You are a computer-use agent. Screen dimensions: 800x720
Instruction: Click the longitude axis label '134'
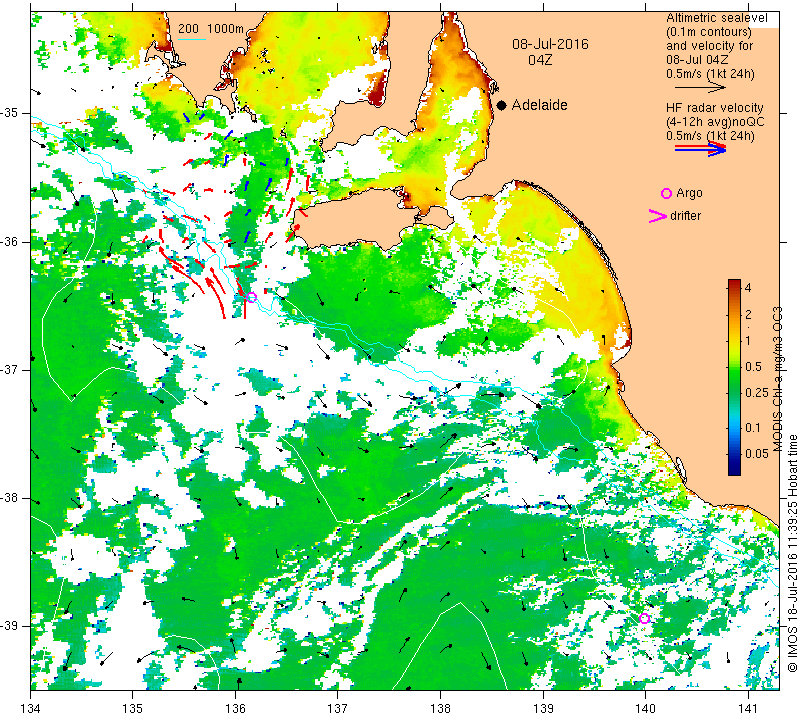31,708
